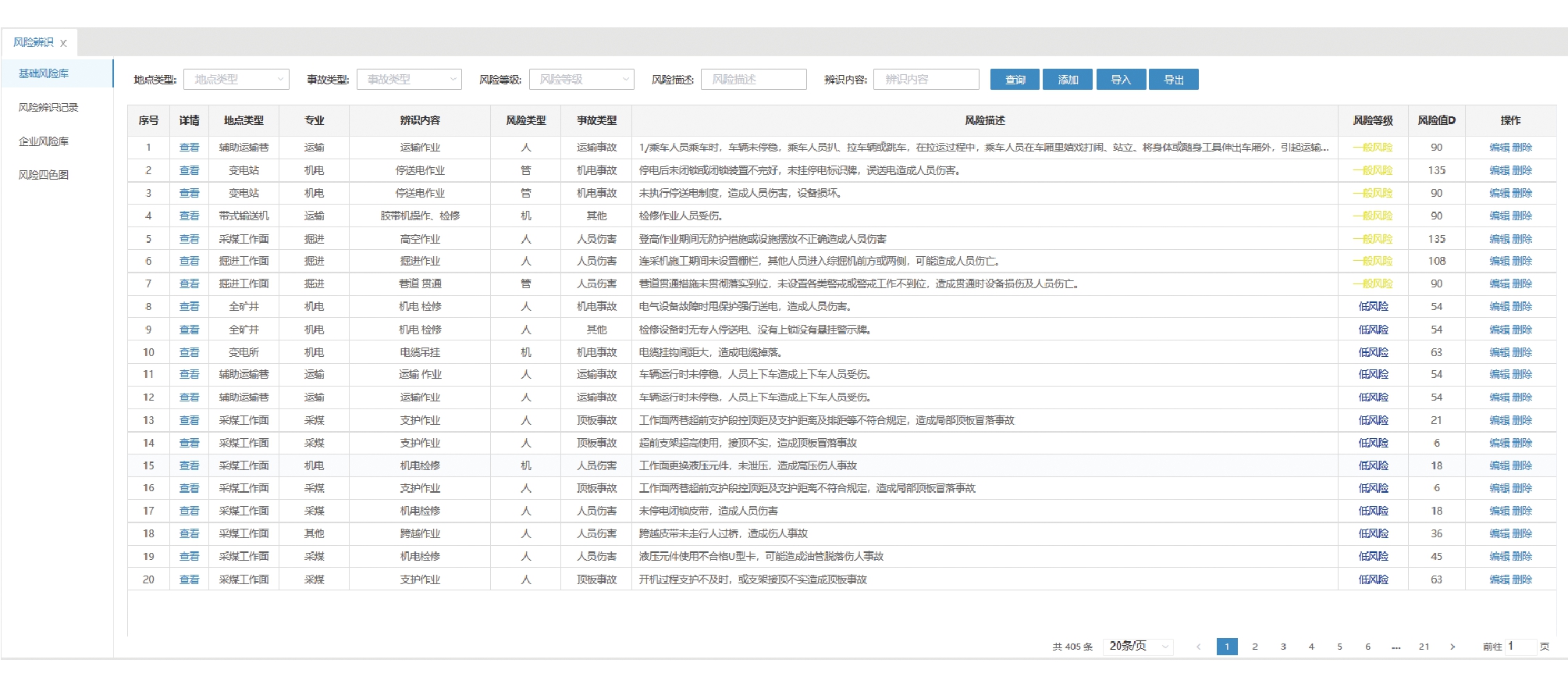Close the 风险辨识 tab
Image resolution: width=1568 pixels, height=688 pixels.
63,44
